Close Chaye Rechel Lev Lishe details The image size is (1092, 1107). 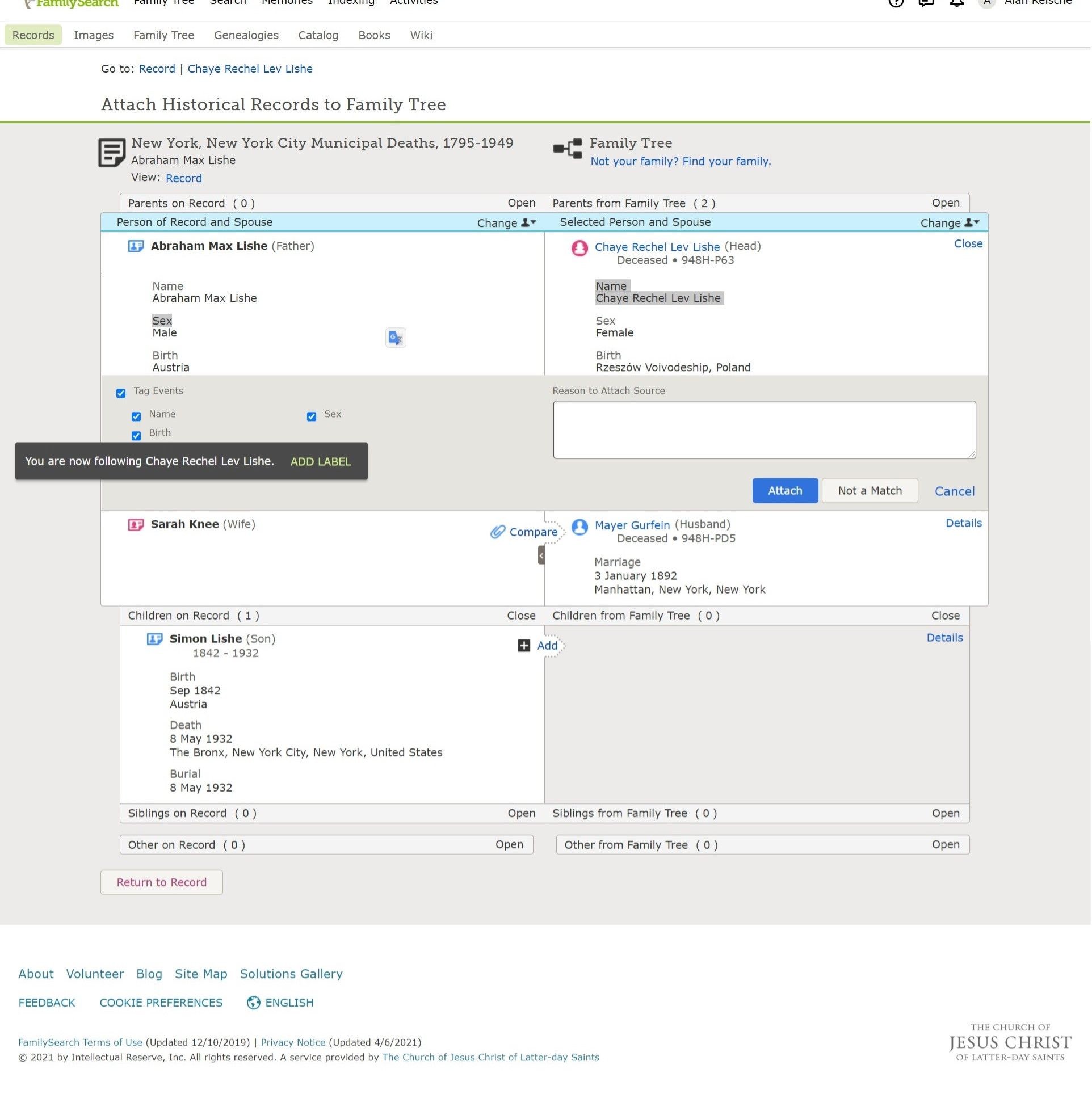[x=968, y=243]
